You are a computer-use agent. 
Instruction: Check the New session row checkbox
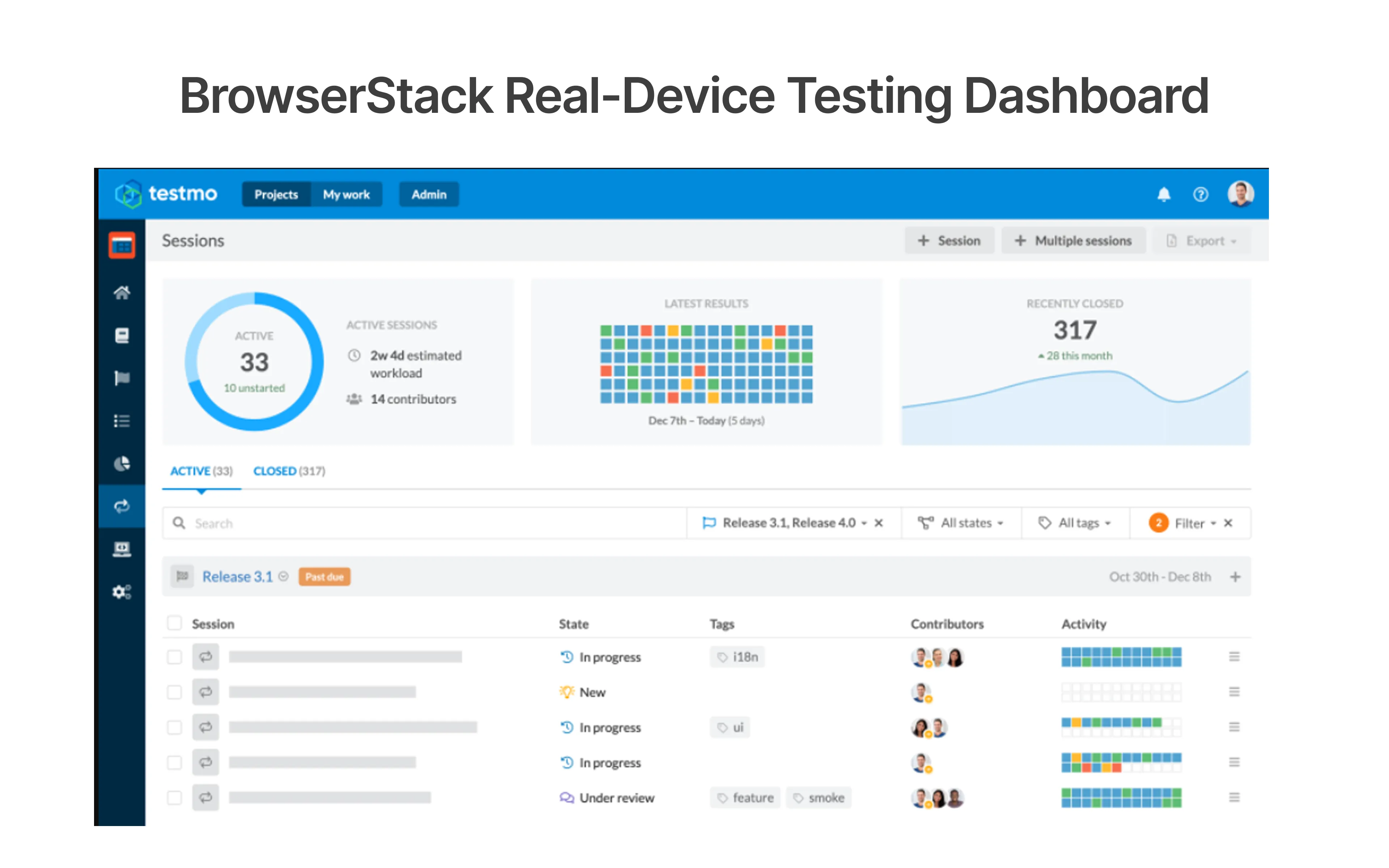(174, 692)
